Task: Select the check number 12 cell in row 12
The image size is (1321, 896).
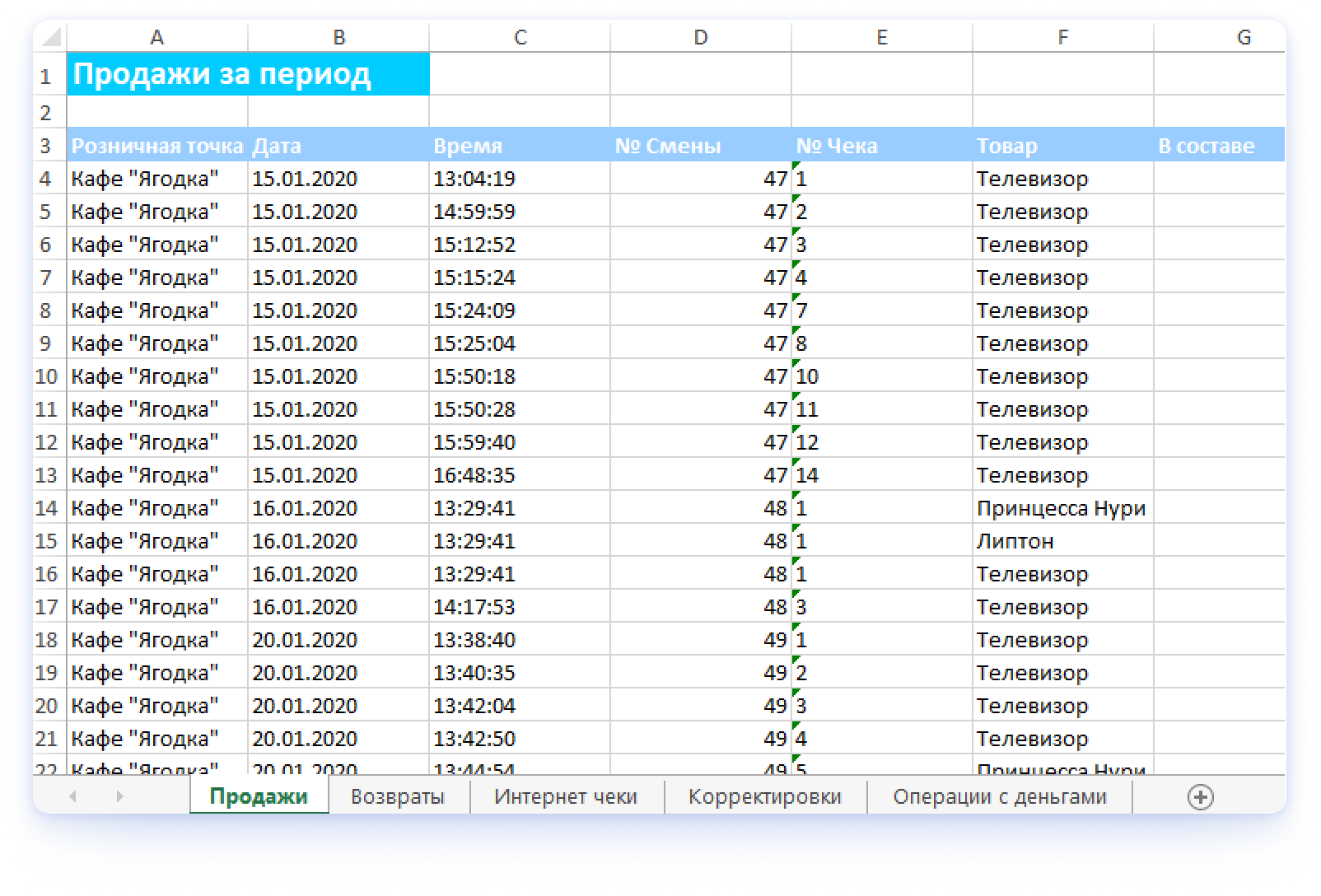Action: 882,441
